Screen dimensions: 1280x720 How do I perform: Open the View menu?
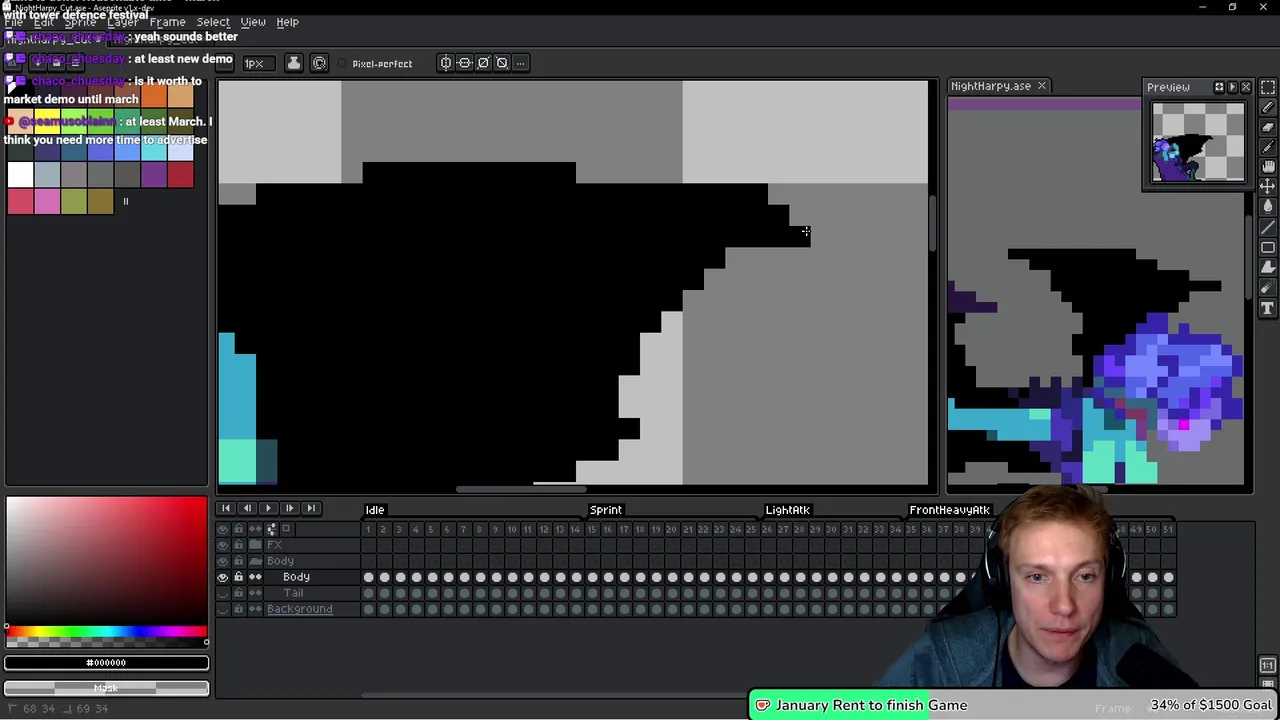point(253,22)
